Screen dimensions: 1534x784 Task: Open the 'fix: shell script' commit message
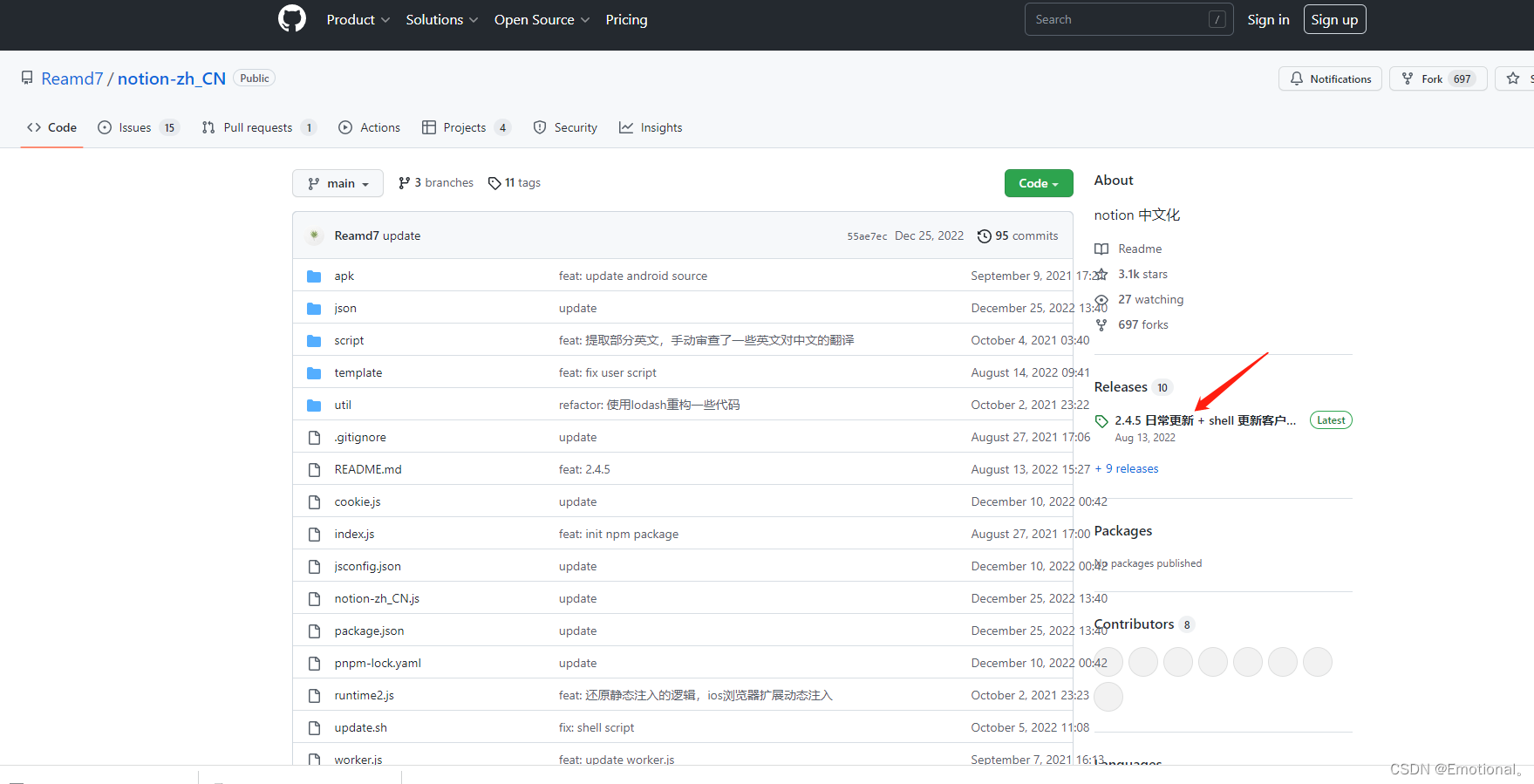(597, 727)
